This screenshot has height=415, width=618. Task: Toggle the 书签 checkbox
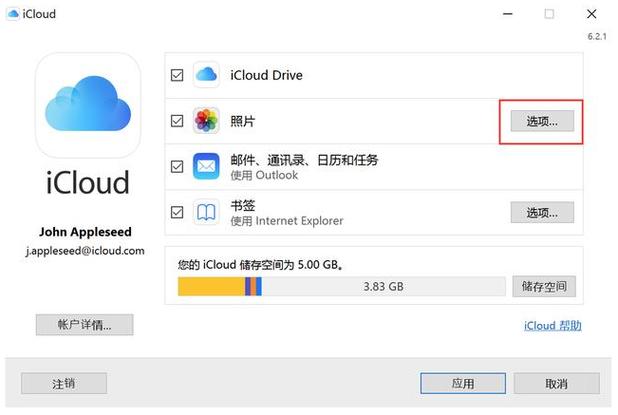point(177,212)
